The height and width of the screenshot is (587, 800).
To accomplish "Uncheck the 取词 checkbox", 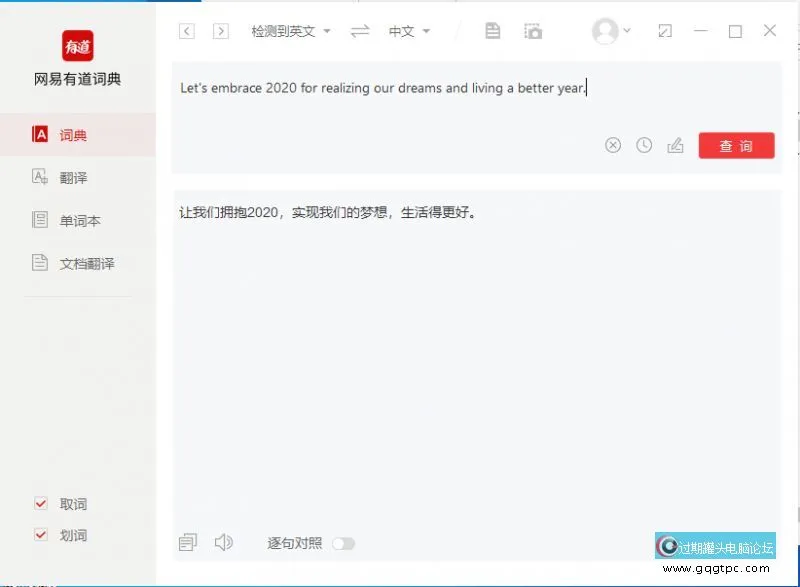I will 41,504.
